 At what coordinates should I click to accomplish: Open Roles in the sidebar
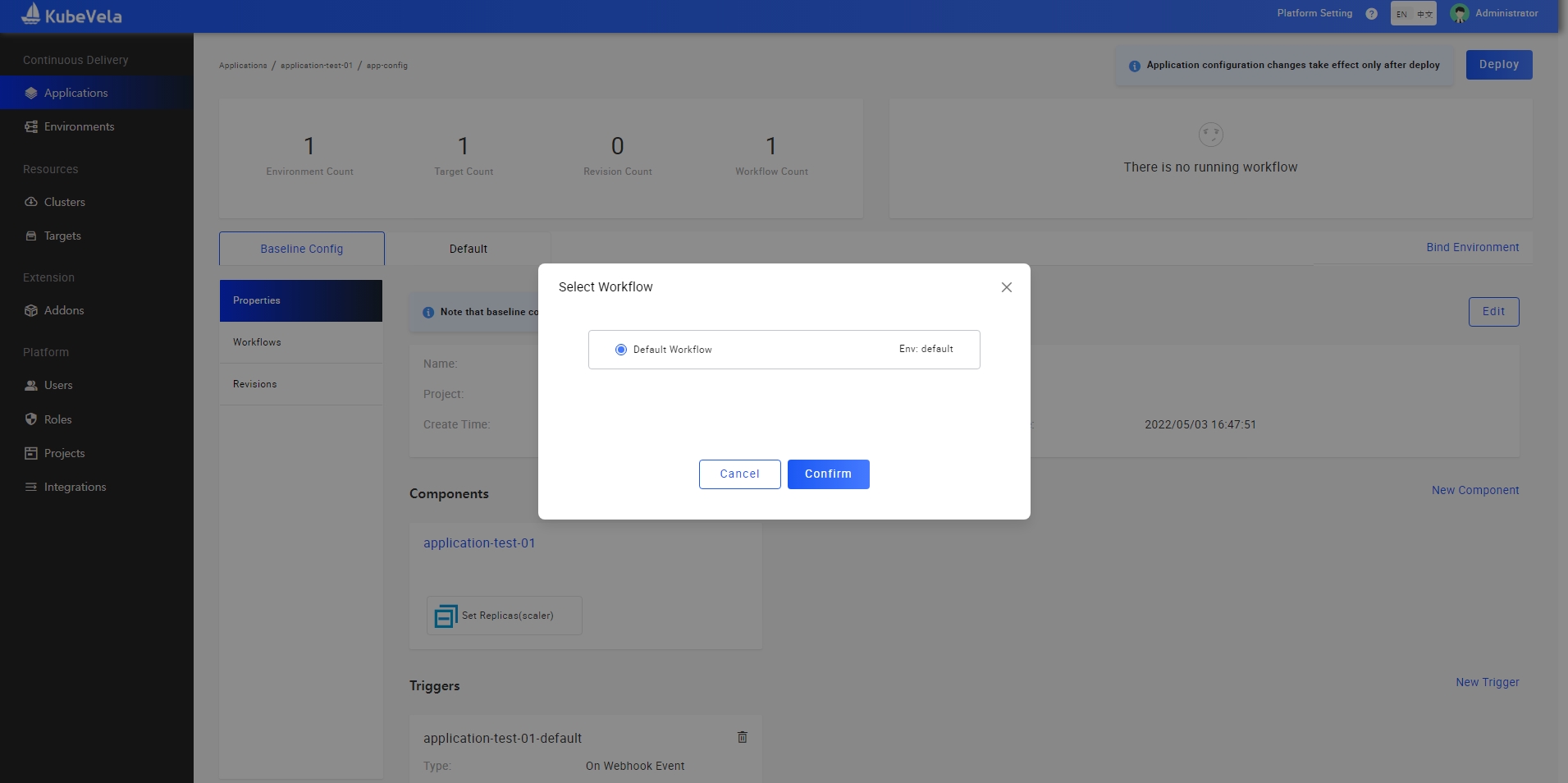coord(57,419)
